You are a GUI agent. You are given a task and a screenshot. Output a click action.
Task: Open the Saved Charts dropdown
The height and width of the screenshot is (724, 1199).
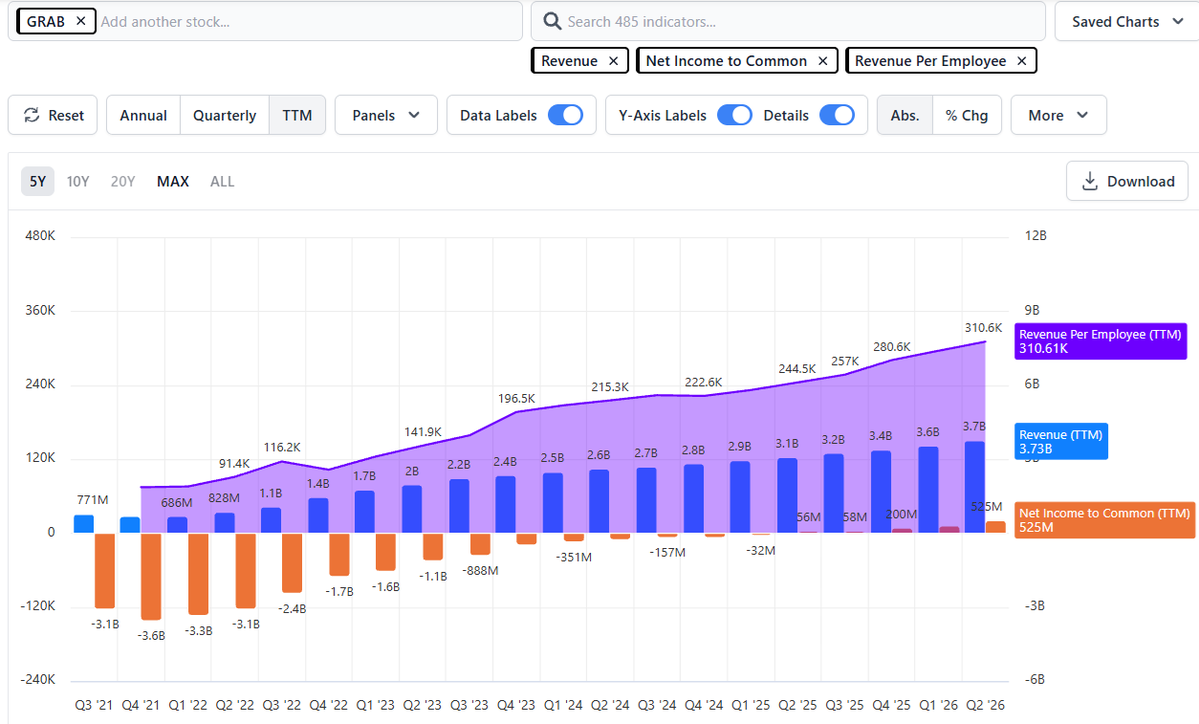(x=1126, y=21)
